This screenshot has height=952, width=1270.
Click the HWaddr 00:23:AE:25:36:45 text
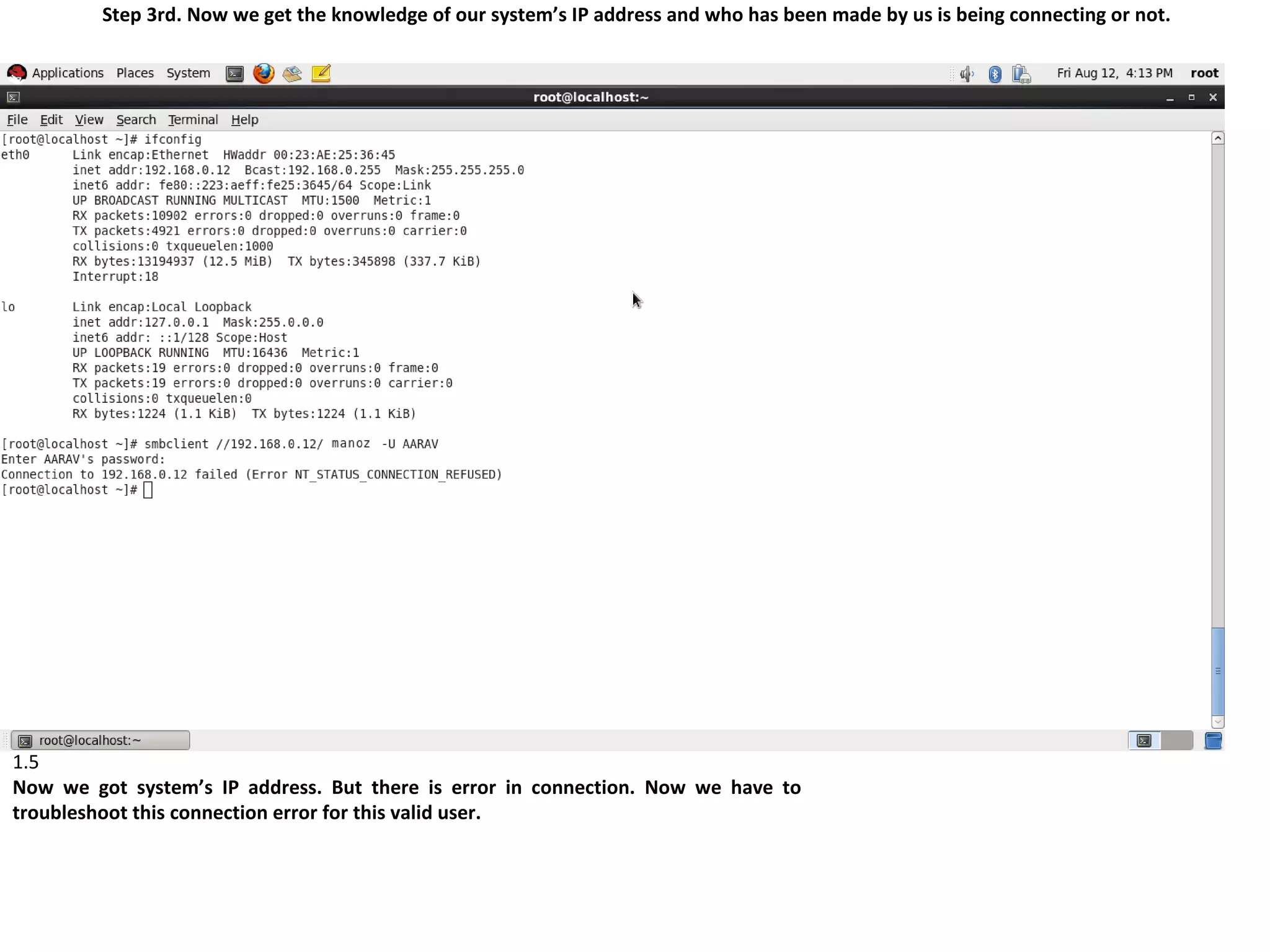(309, 155)
